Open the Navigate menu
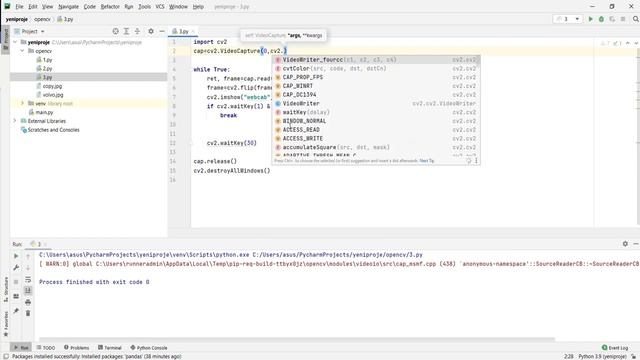The height and width of the screenshot is (360, 640). tap(68, 7)
